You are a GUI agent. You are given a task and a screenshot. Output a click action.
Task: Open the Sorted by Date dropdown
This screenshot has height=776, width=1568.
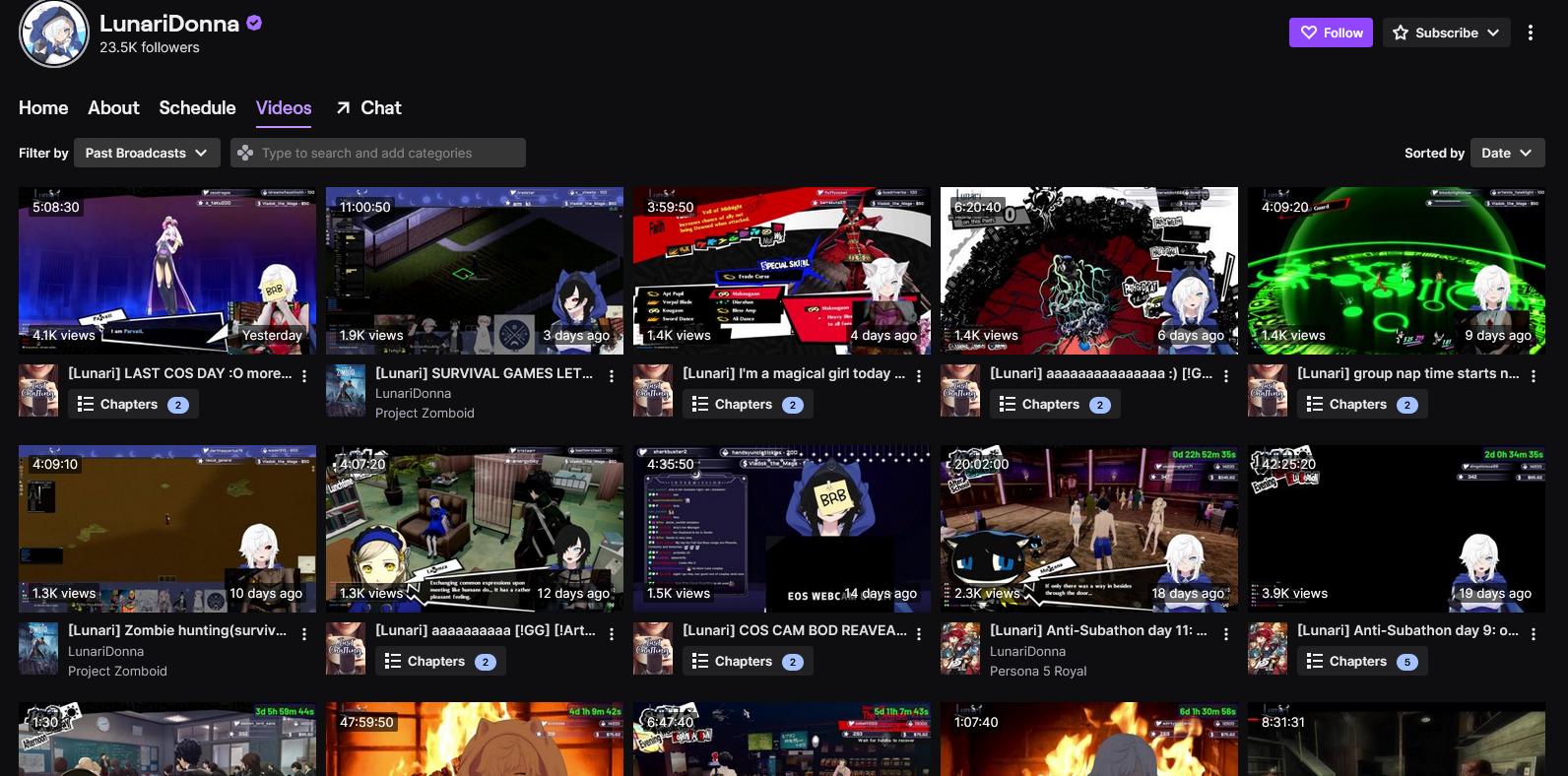tap(1507, 153)
